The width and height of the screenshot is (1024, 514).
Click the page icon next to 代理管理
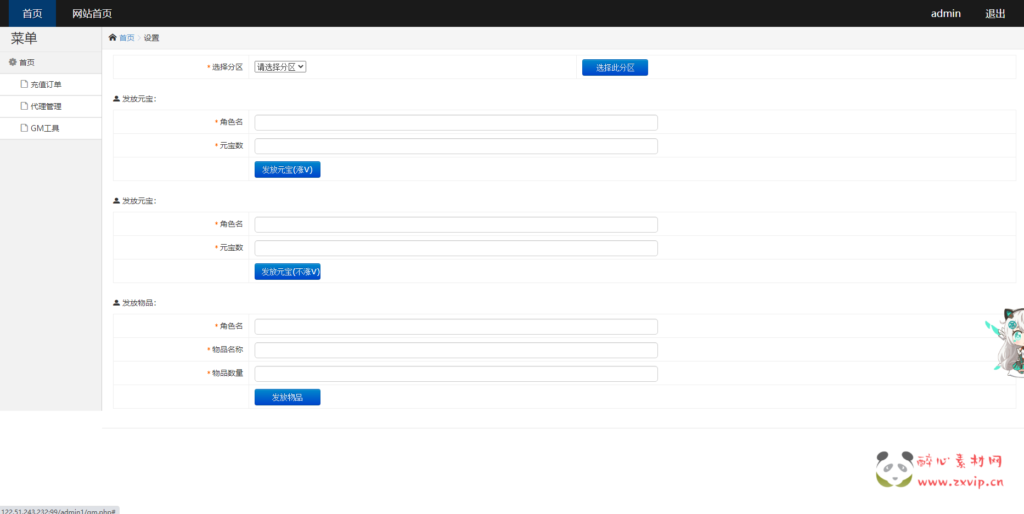click(x=24, y=106)
